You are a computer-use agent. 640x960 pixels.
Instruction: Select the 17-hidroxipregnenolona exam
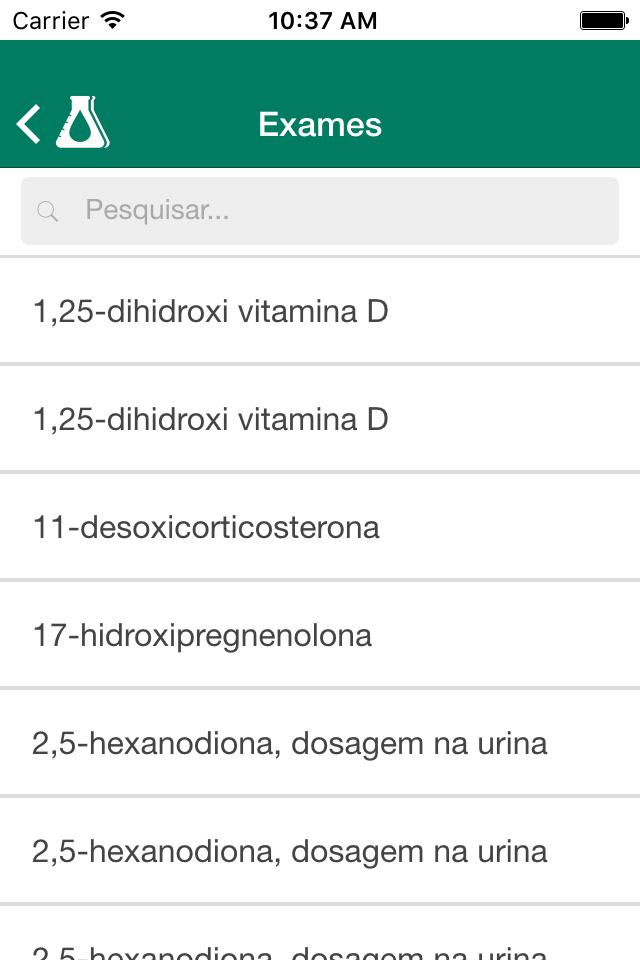click(320, 635)
